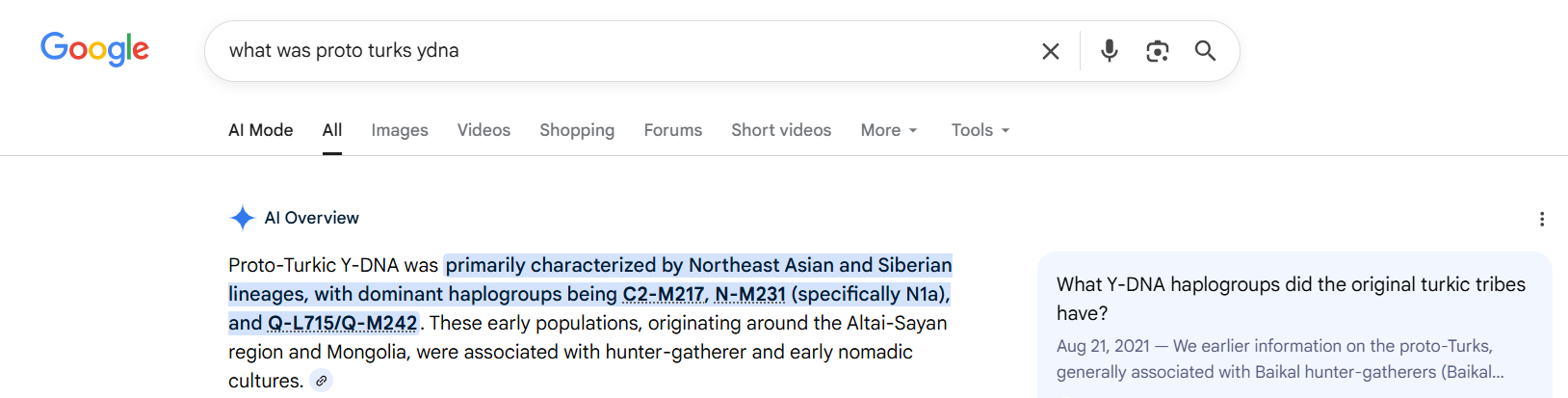Viewport: 1568px width, 398px height.
Task: Expand the More dropdown
Action: pos(888,130)
